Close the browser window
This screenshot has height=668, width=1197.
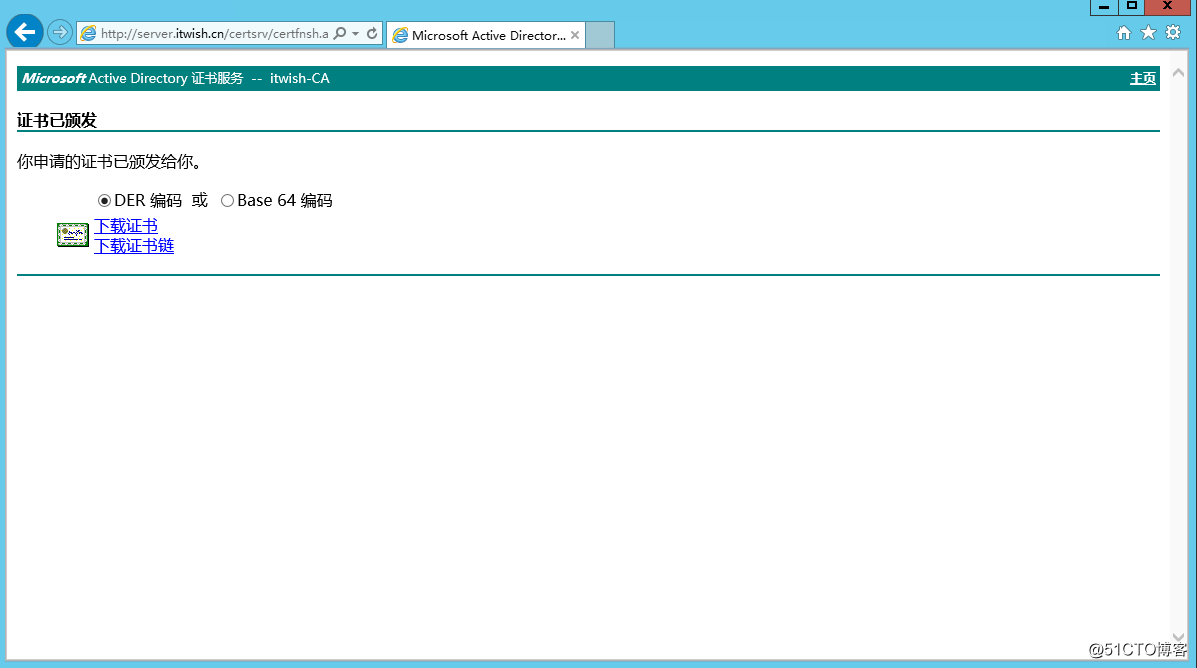pos(1168,7)
